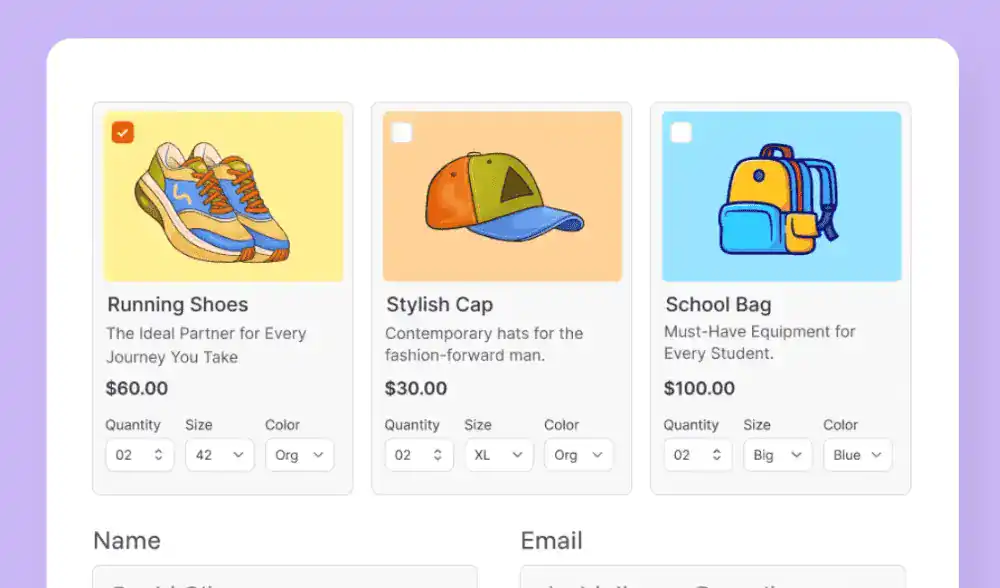
Task: Click the Email input field
Action: (x=713, y=577)
